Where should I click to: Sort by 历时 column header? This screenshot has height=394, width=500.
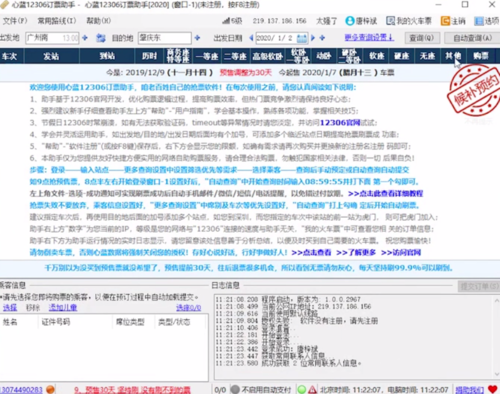point(150,56)
